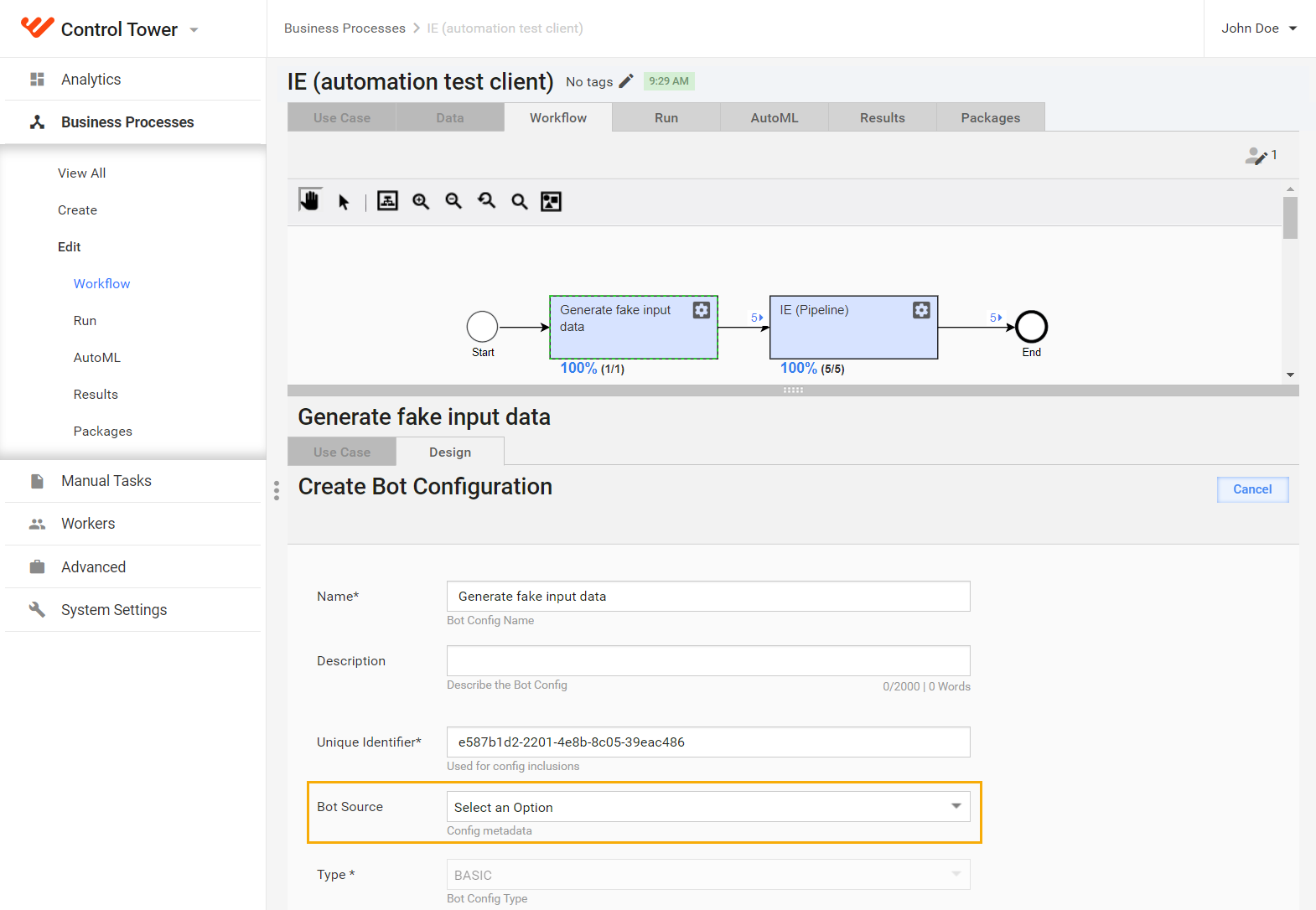Select the IE (Pipeline) workflow node
The width and height of the screenshot is (1316, 910).
pos(853,328)
